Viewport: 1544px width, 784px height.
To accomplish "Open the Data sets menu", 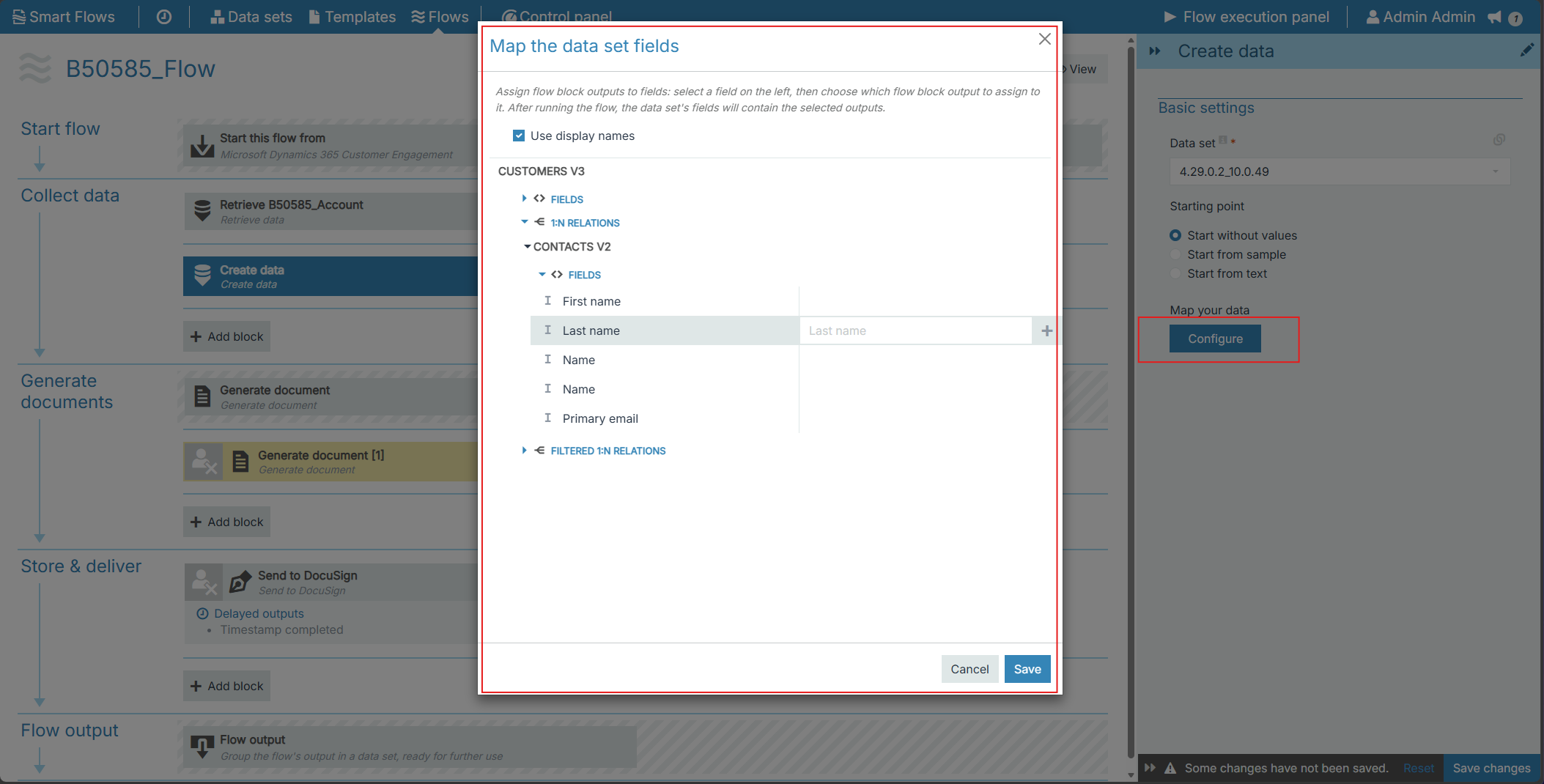I will point(251,16).
